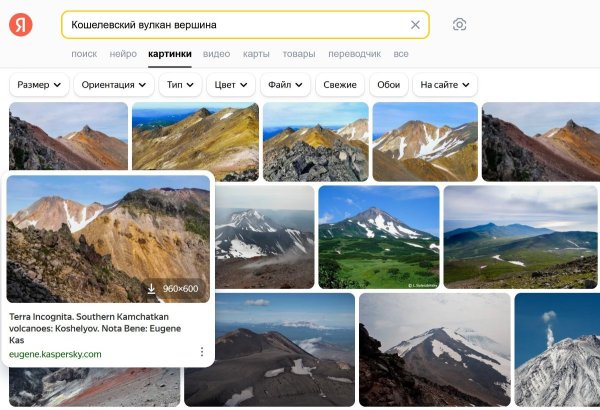This screenshot has height=410, width=600.
Task: Open the На сайте filter
Action: coord(444,85)
